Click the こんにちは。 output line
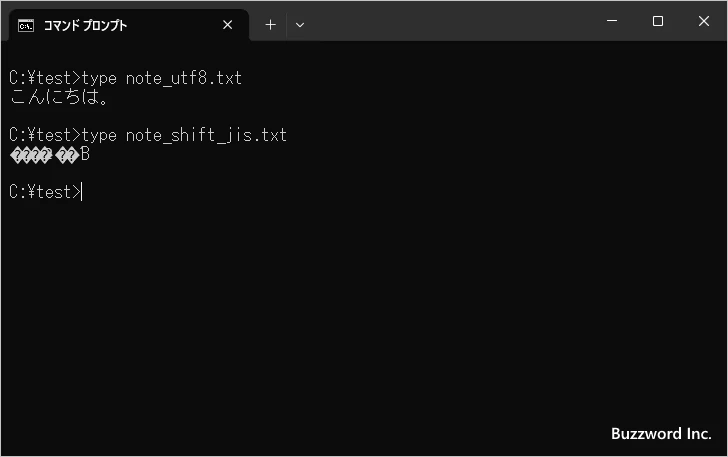Viewport: 728px width, 457px height. pos(60,97)
